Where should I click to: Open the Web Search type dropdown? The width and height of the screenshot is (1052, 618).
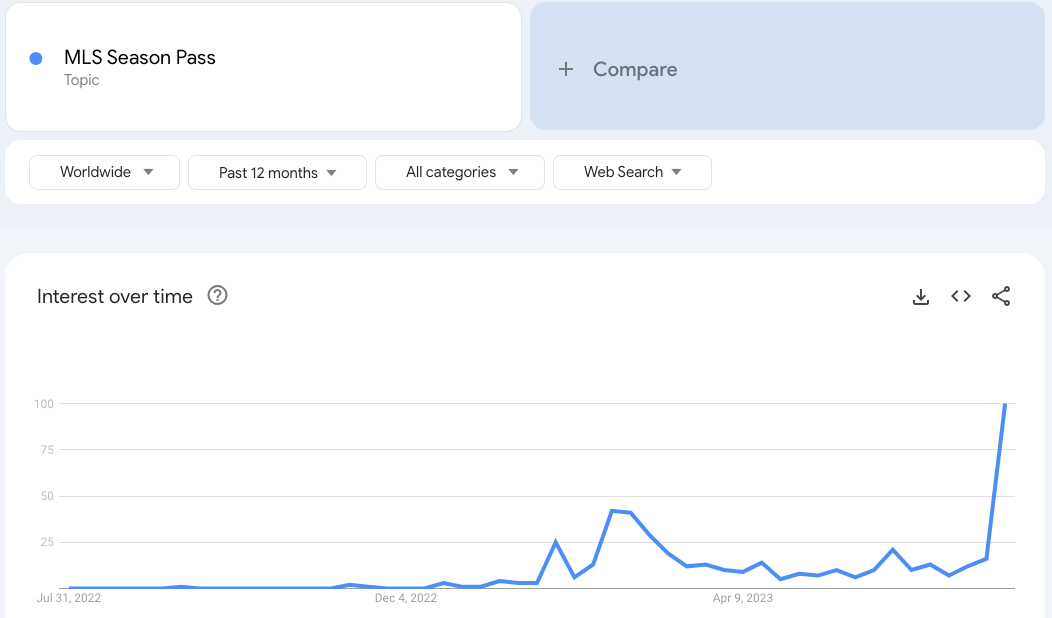(x=632, y=172)
